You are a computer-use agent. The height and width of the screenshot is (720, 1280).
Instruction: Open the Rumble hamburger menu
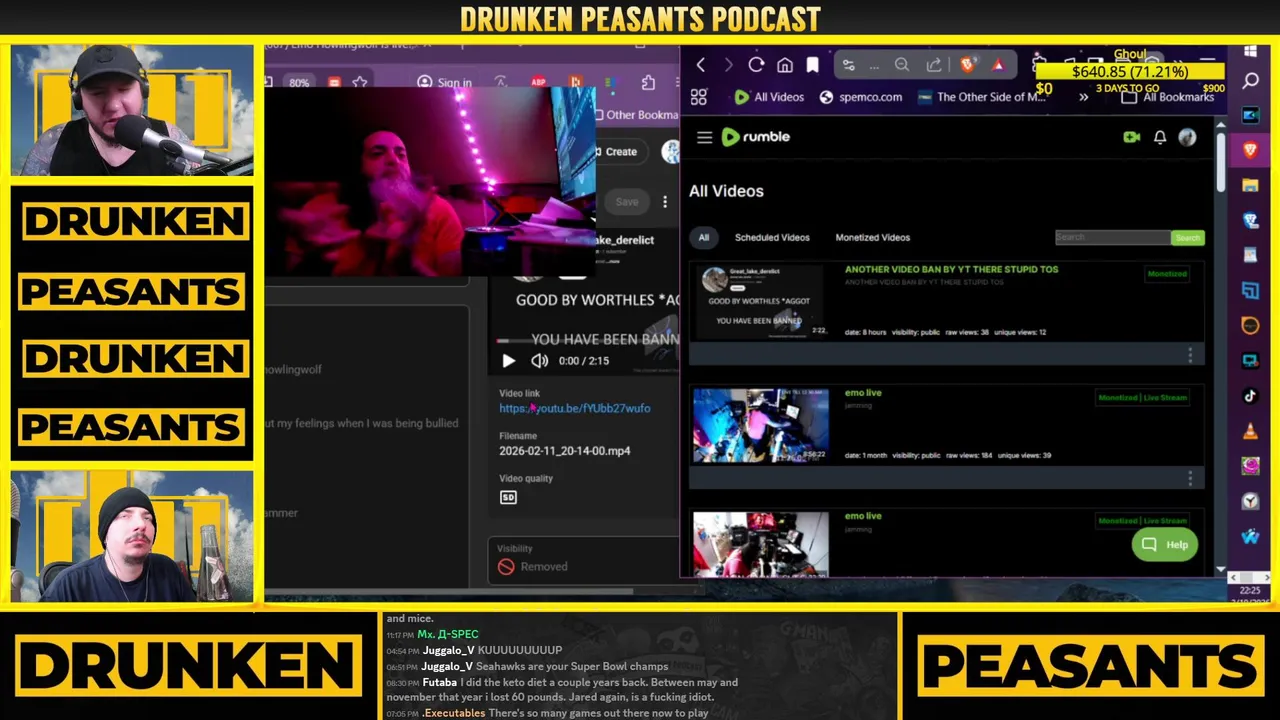[x=704, y=137]
